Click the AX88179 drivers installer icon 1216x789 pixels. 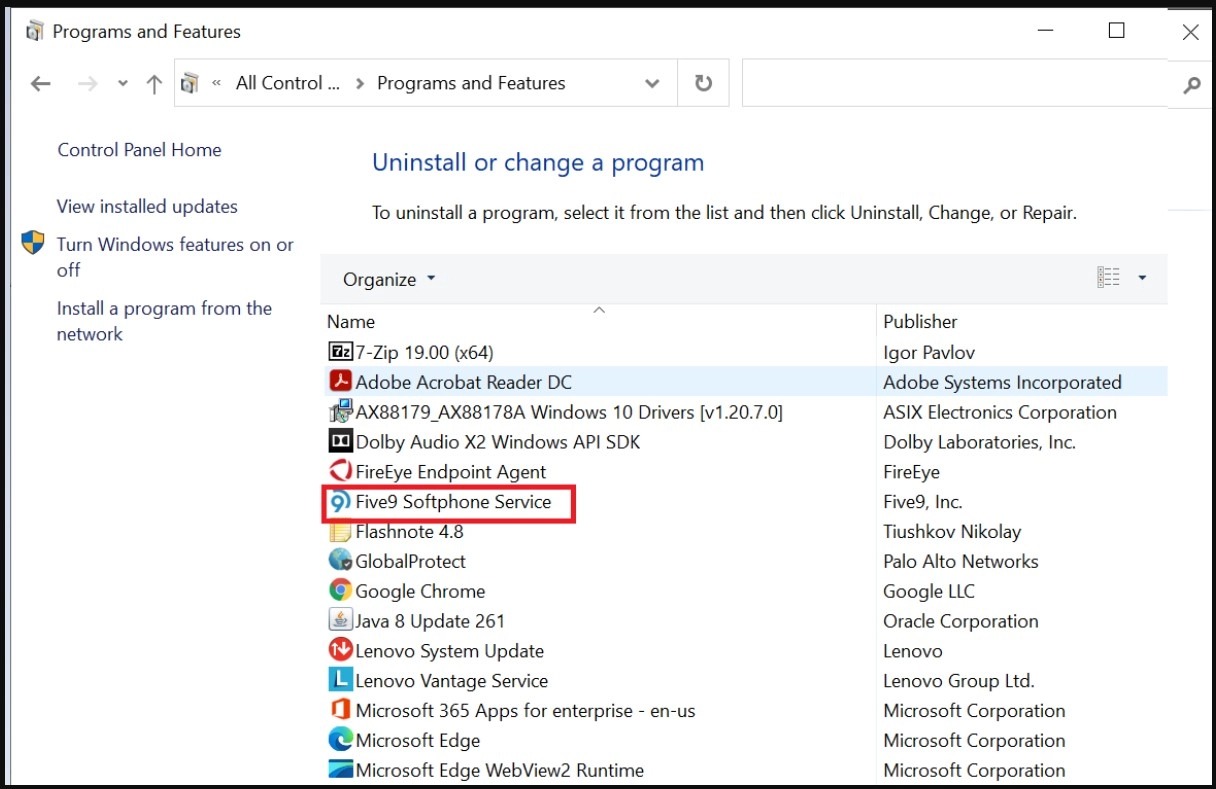point(340,412)
